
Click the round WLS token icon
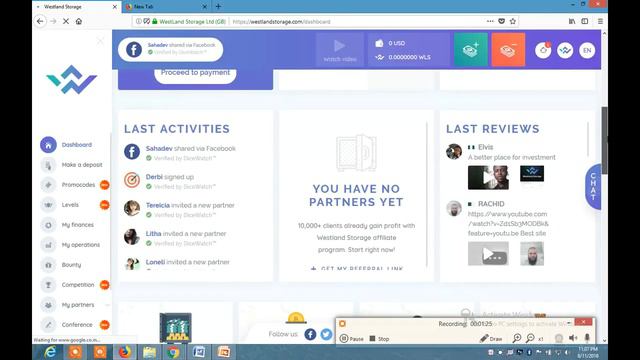[565, 50]
